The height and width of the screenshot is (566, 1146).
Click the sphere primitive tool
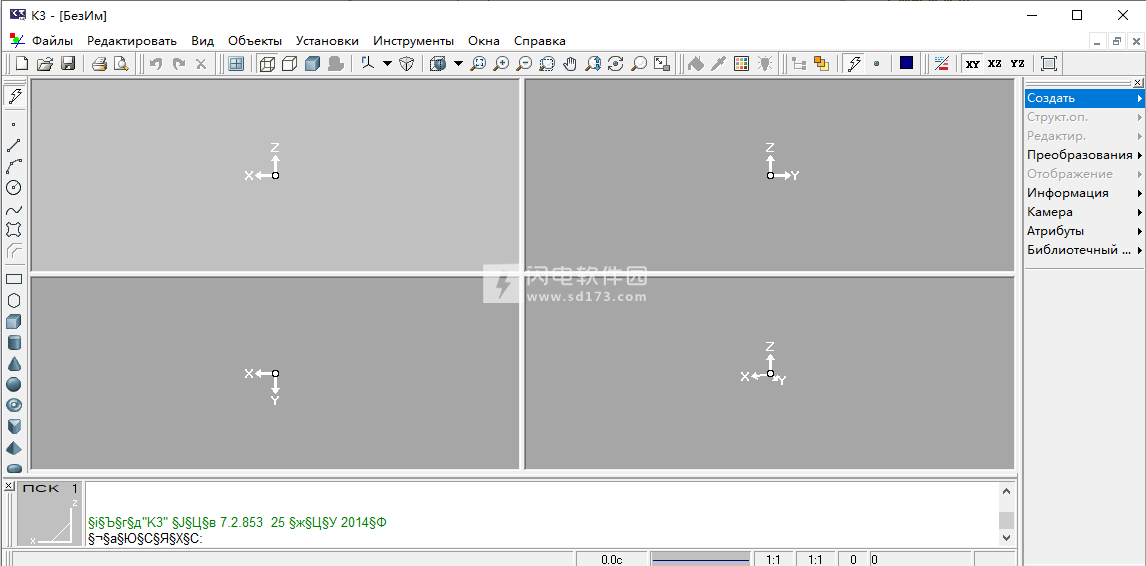coord(14,385)
